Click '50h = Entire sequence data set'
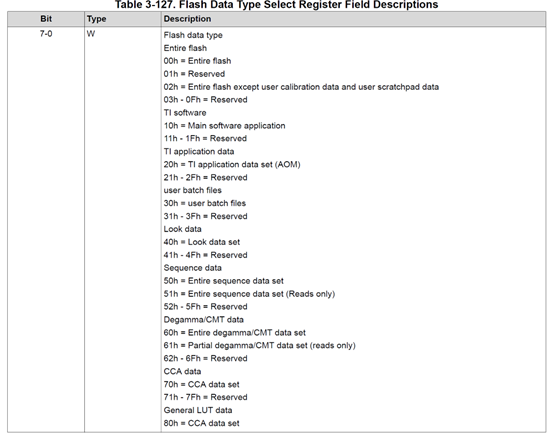 click(224, 281)
